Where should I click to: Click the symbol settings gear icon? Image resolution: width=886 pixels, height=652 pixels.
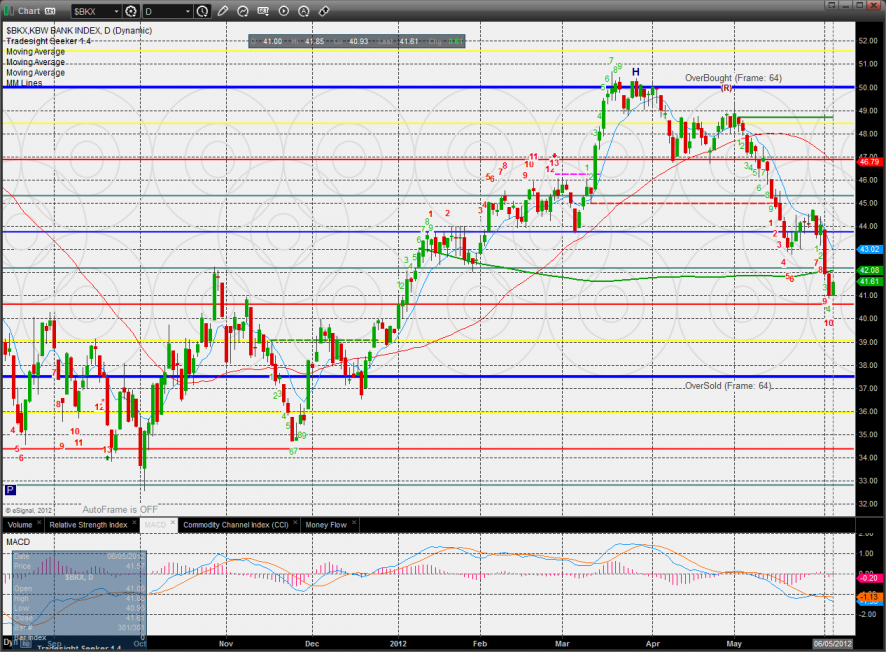point(130,11)
